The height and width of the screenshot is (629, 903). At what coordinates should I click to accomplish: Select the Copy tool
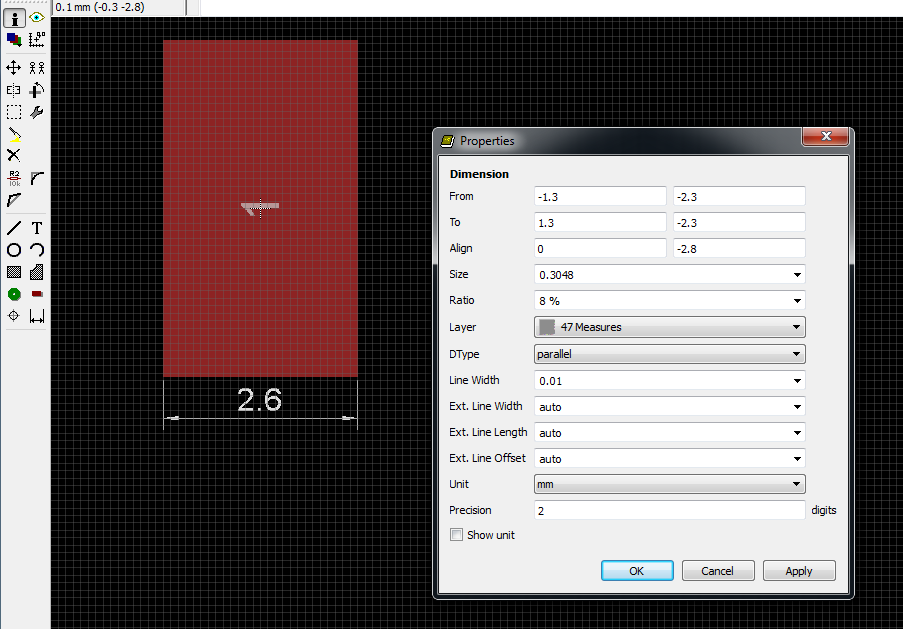pos(37,68)
